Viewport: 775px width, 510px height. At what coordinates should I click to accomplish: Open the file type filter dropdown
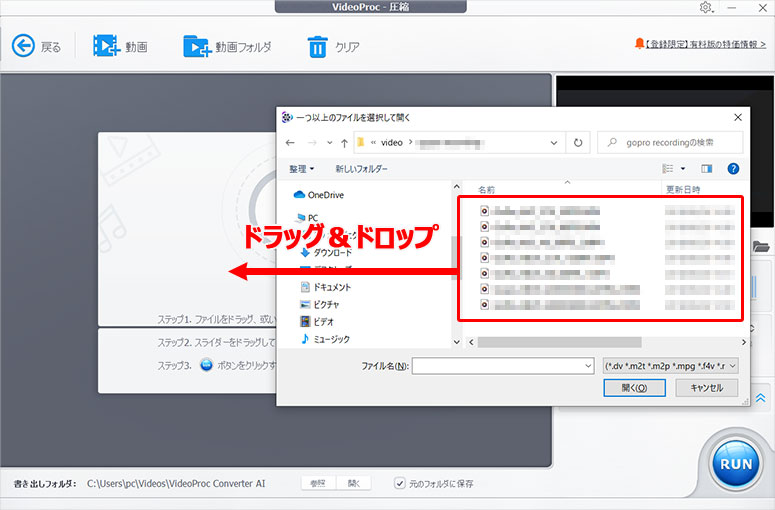[671, 366]
